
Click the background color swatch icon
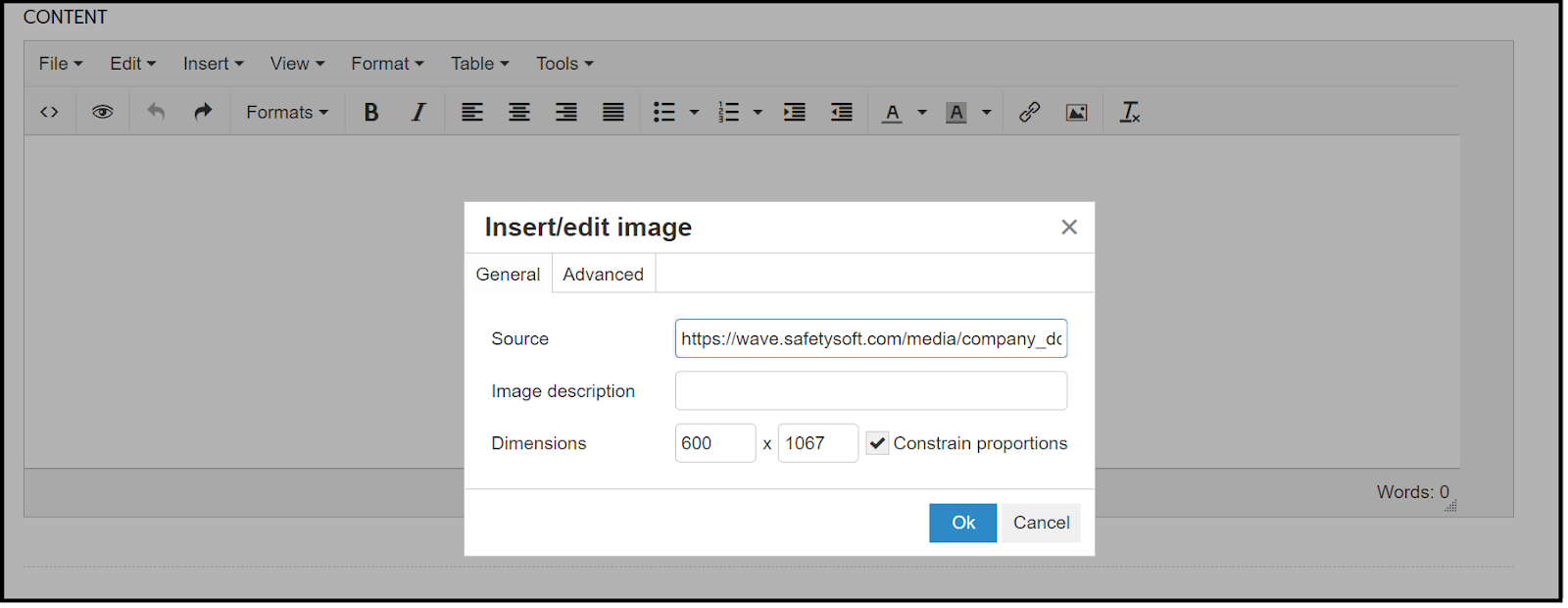tap(956, 113)
